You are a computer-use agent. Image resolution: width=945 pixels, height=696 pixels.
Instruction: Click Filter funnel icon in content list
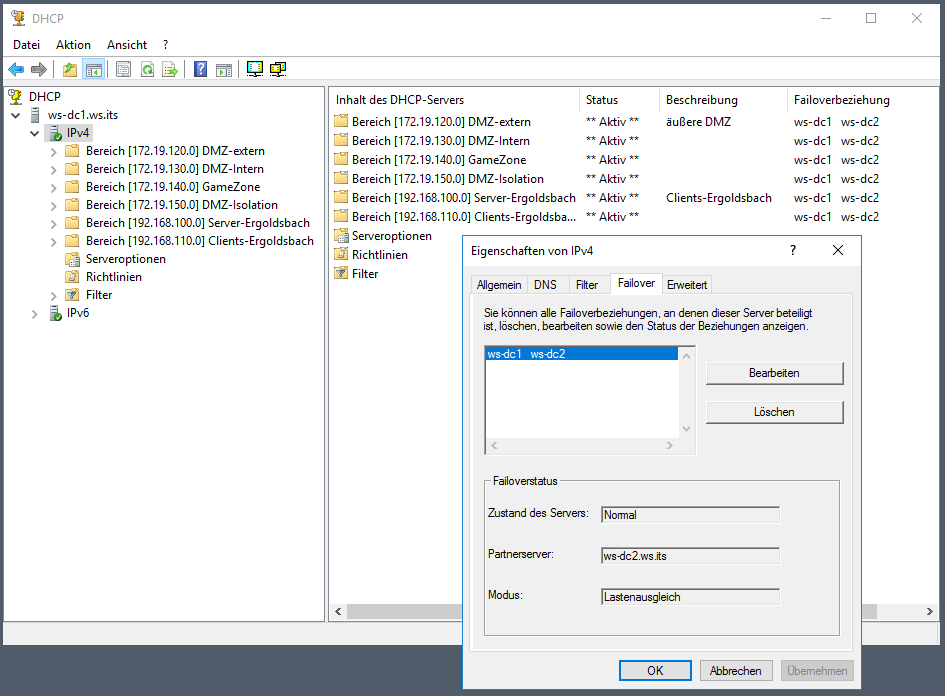(x=341, y=273)
